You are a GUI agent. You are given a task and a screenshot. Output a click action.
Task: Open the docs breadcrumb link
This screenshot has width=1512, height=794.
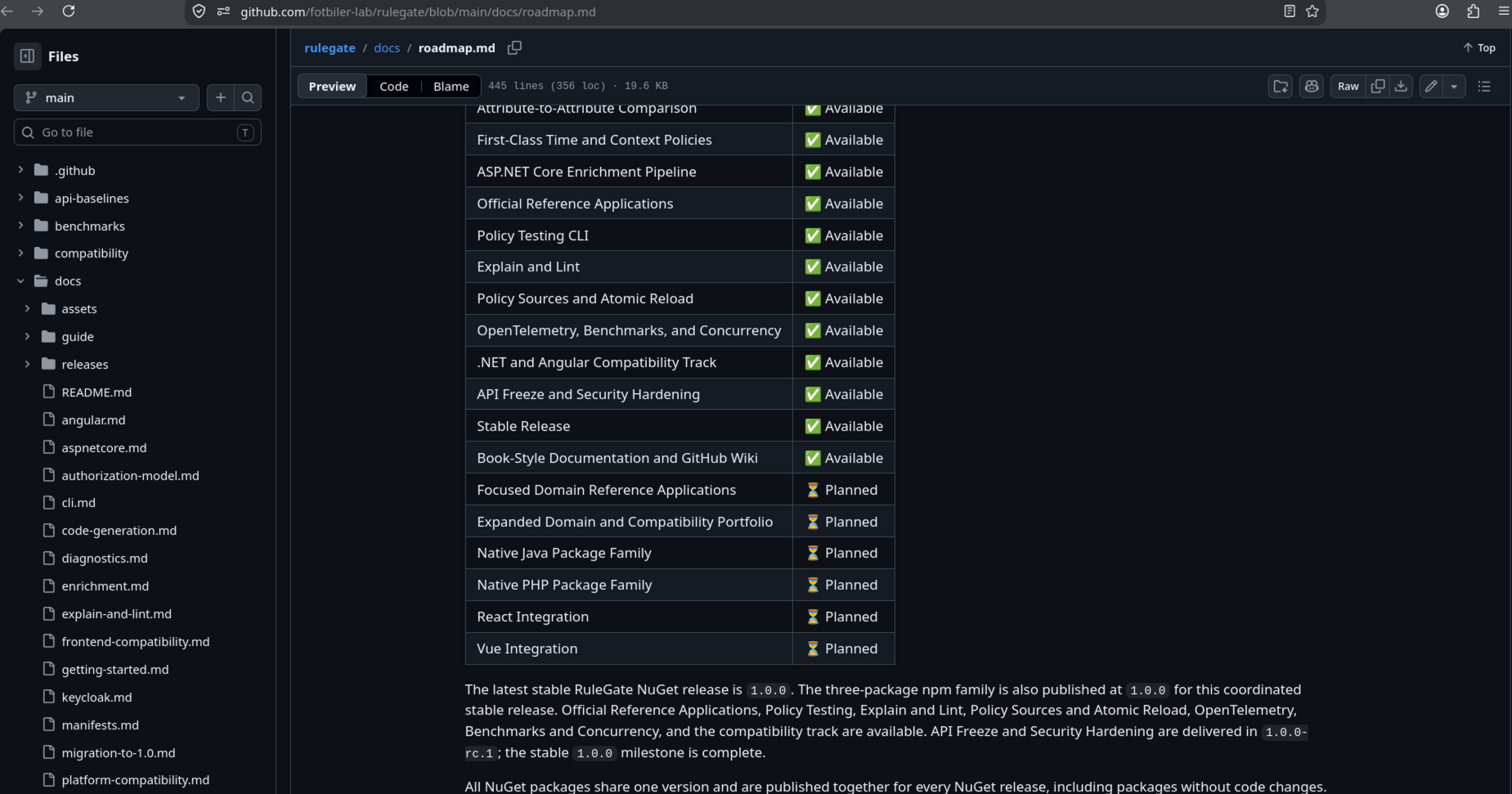coord(387,47)
